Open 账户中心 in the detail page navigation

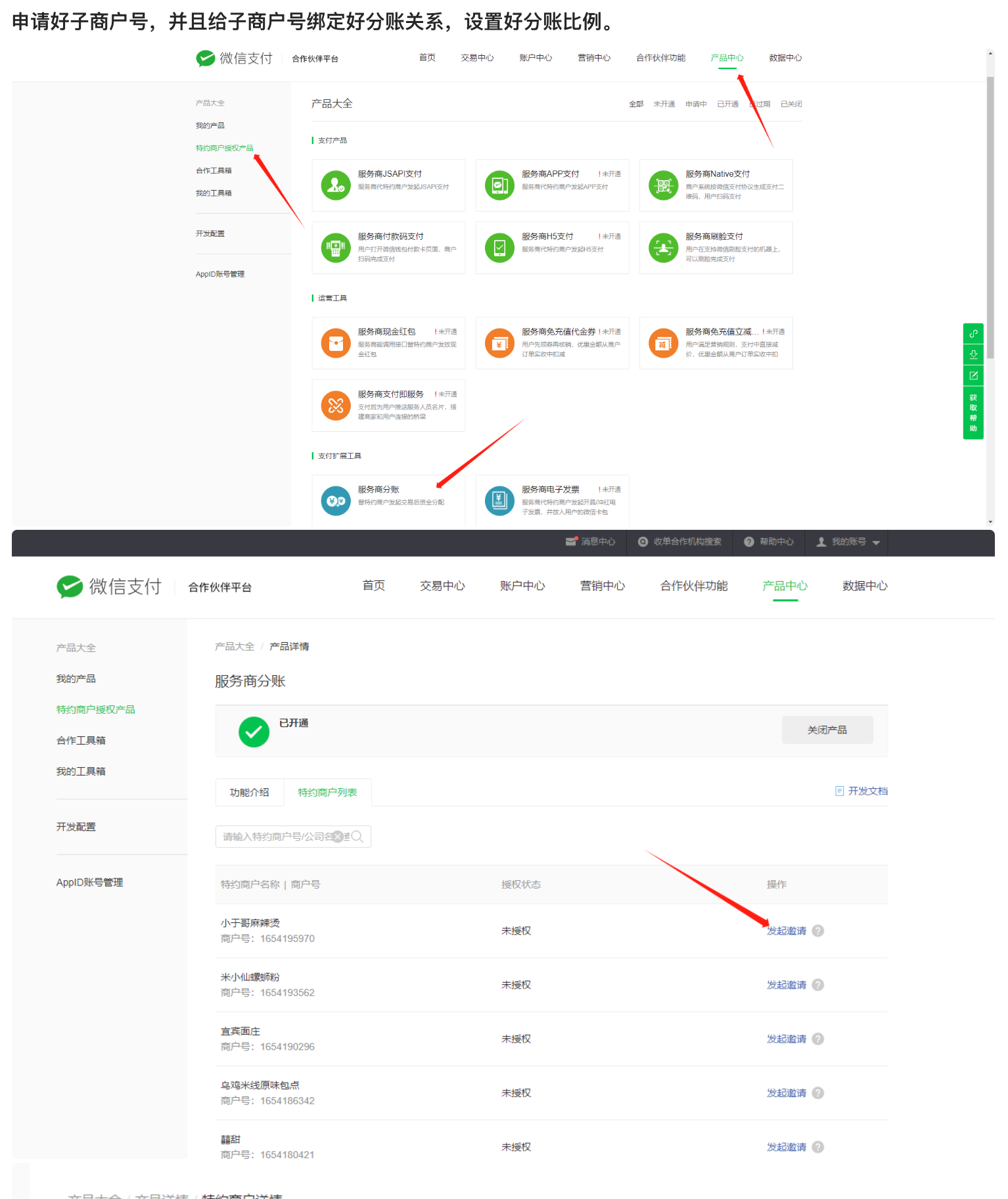[x=522, y=586]
